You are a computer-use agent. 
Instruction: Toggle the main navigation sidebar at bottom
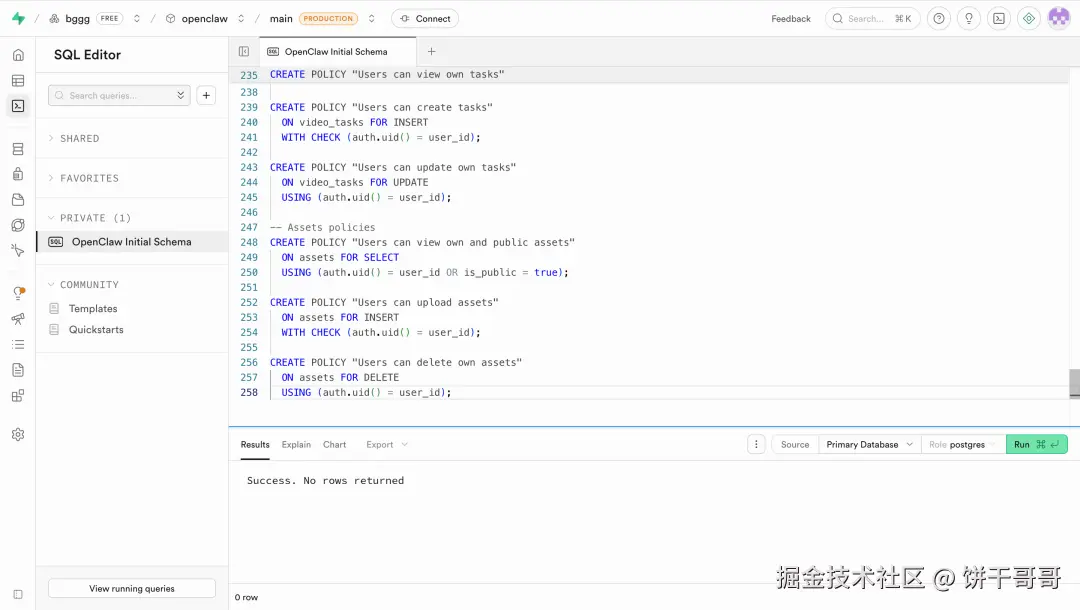point(18,595)
